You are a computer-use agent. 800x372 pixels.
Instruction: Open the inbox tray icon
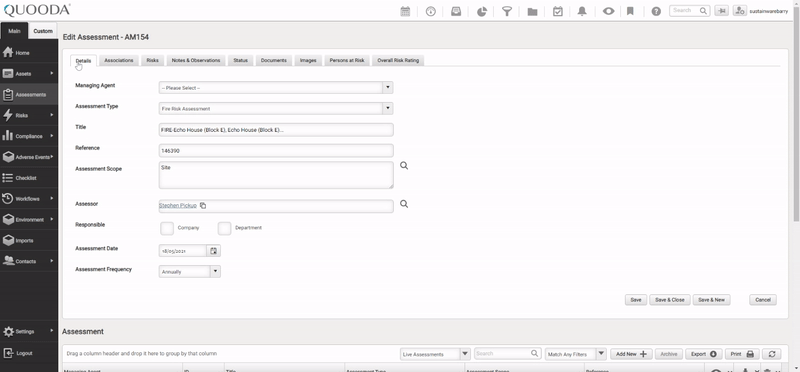coord(456,11)
